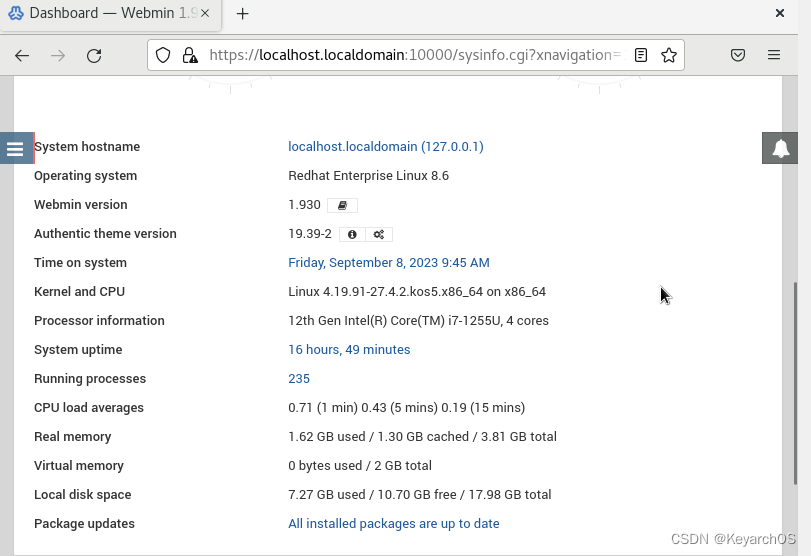Open the notifications bell panel
Viewport: 811px width, 556px height.
[780, 148]
